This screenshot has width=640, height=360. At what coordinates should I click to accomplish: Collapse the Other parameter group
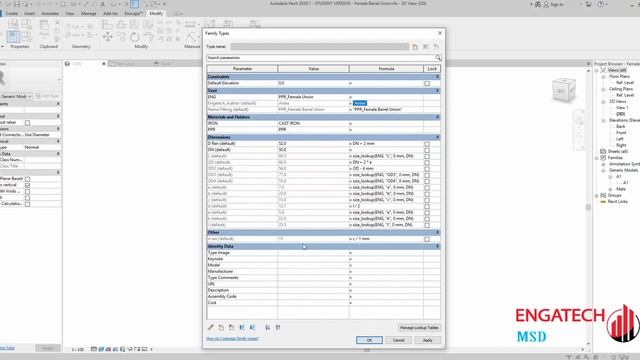(438, 233)
